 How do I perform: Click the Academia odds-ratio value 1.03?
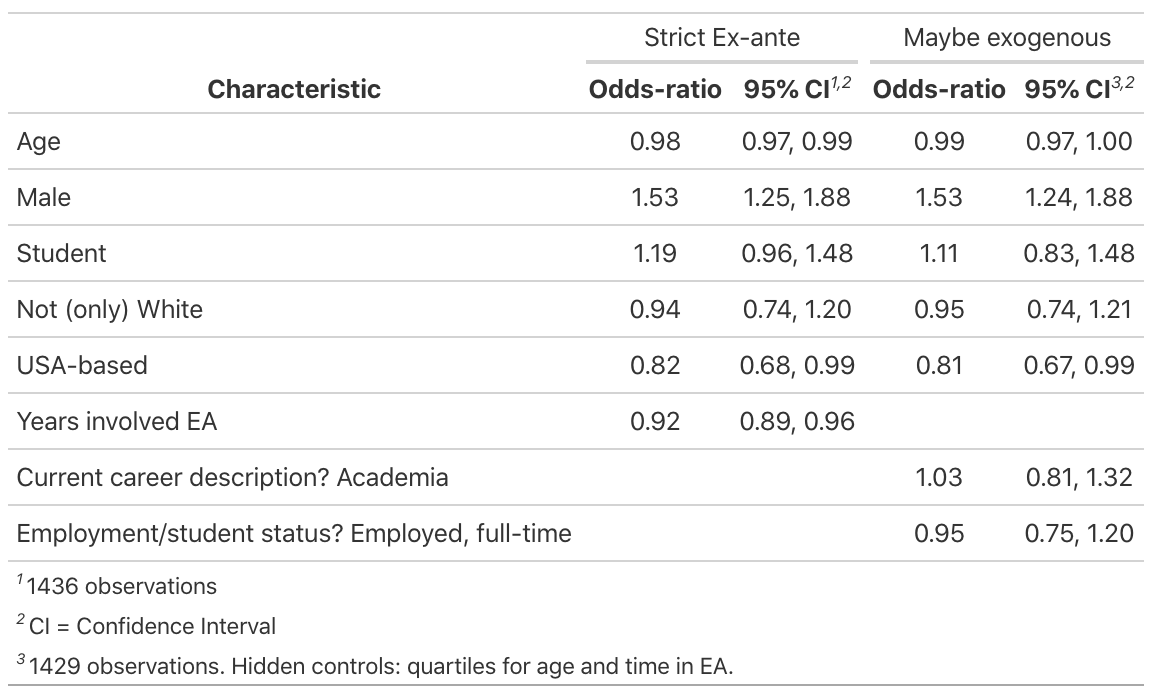939,478
